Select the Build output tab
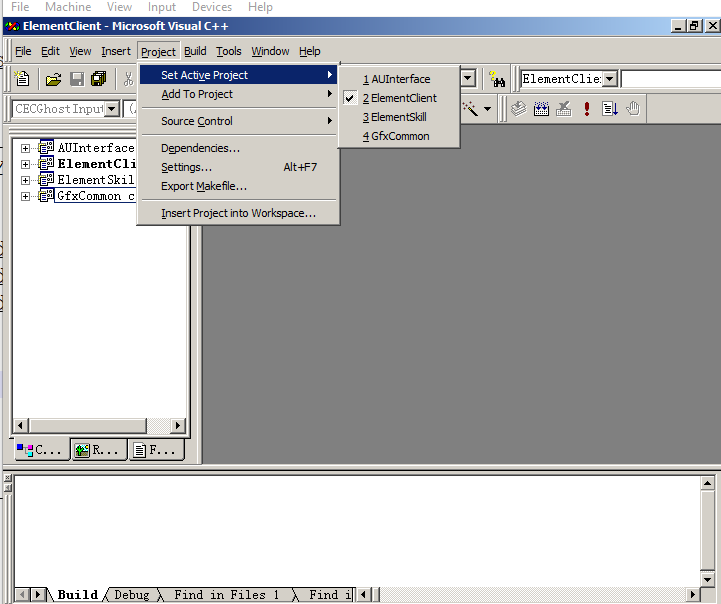The width and height of the screenshot is (721, 604). pyautogui.click(x=77, y=595)
